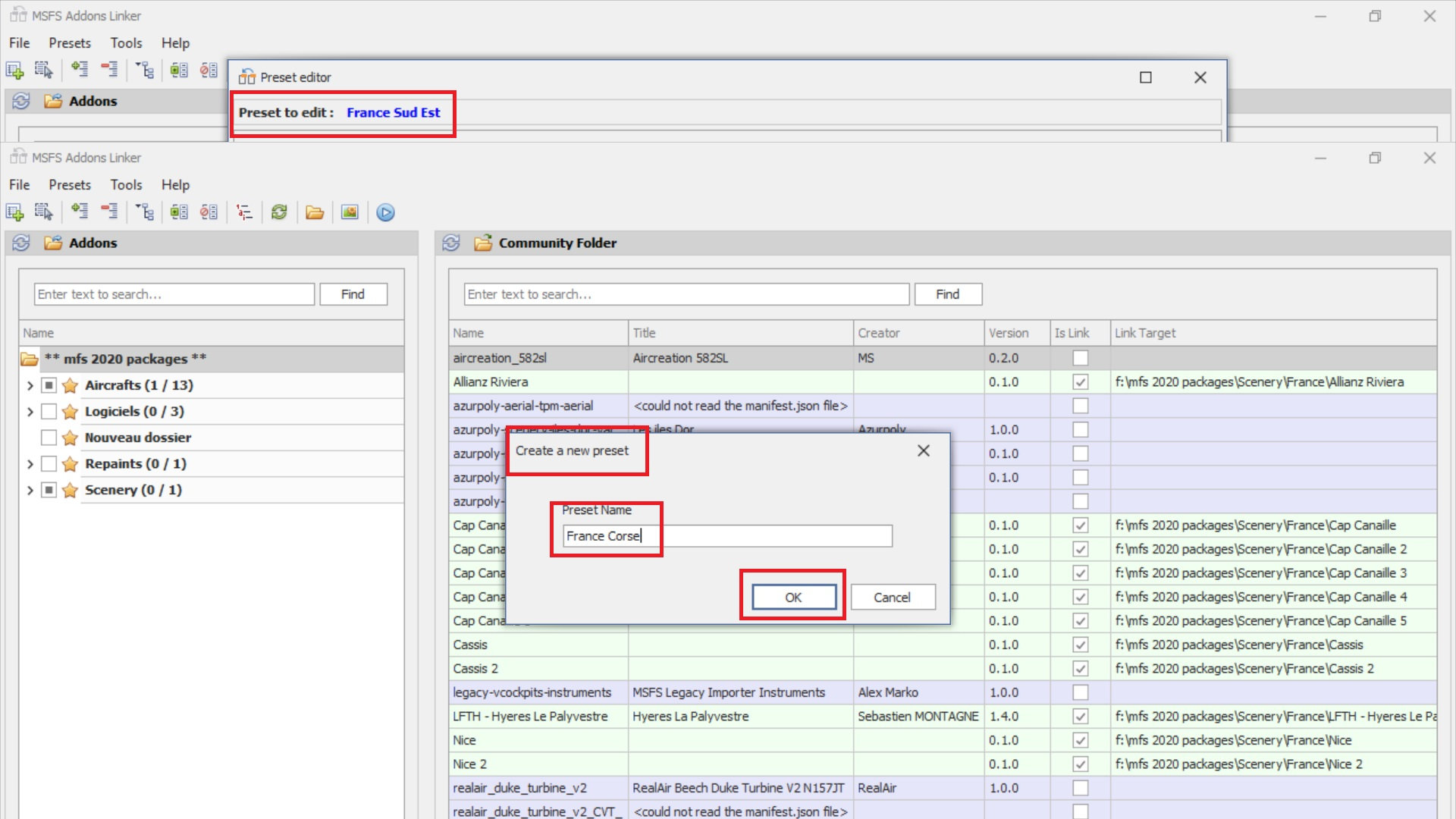Toggle the Nouveau dossier checkbox

click(49, 438)
